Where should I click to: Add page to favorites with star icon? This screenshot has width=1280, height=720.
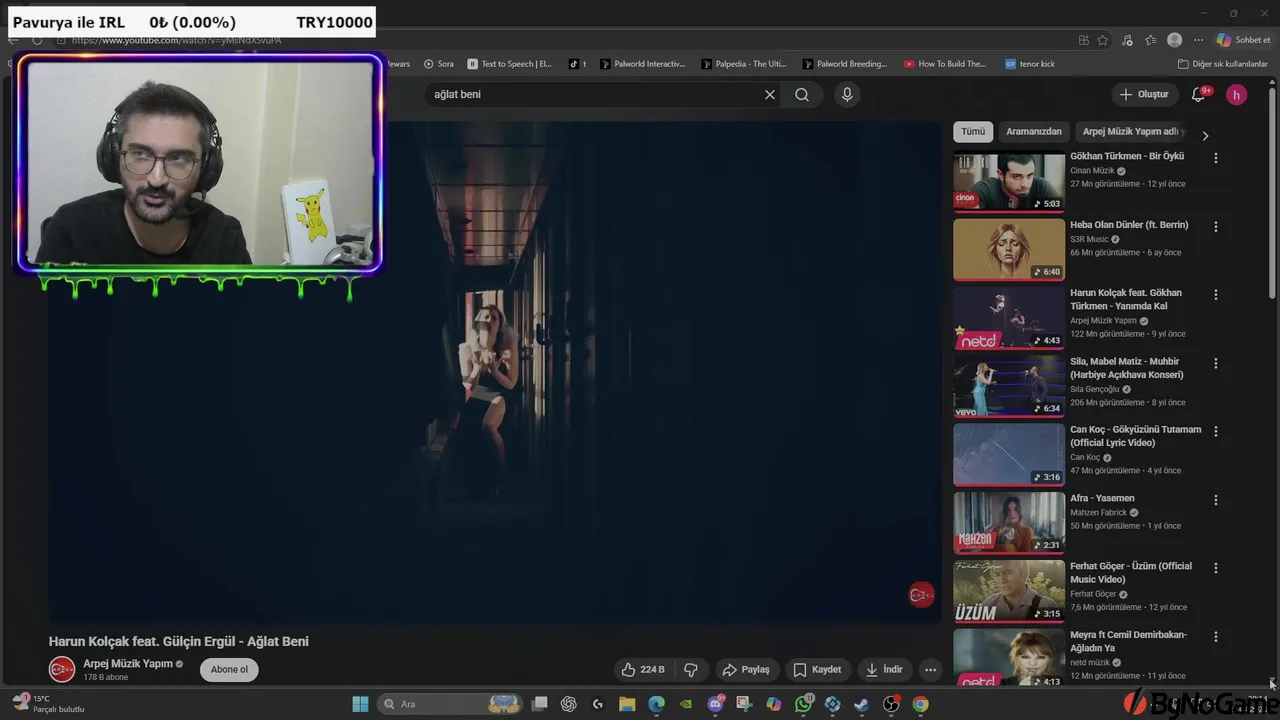click(1103, 40)
